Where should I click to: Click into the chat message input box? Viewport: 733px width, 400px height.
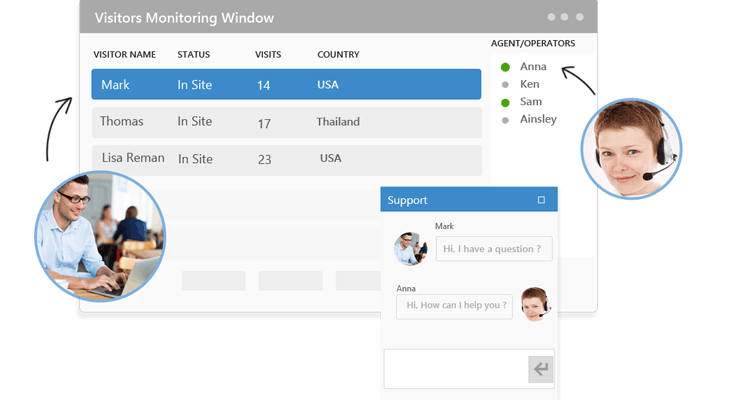[x=456, y=368]
